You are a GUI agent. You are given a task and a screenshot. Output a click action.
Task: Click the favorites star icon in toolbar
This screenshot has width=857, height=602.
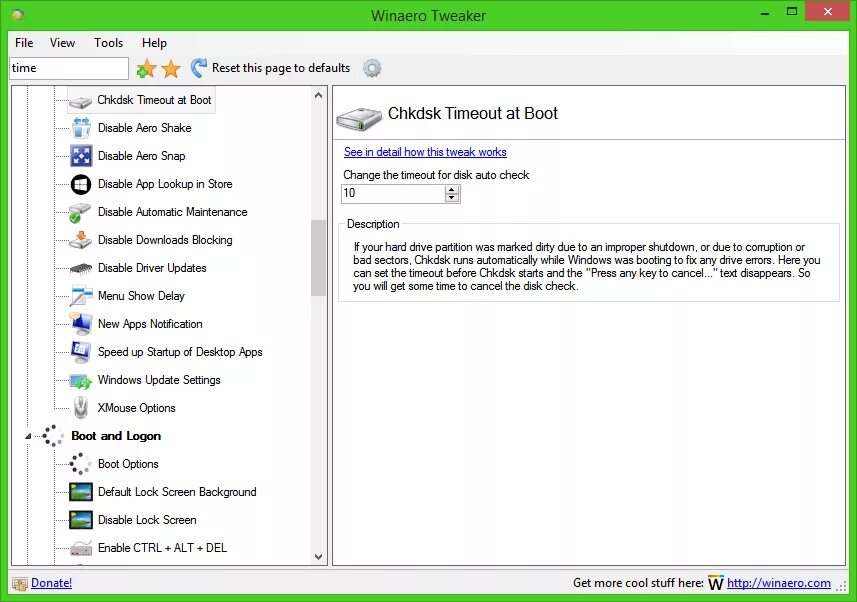(171, 68)
